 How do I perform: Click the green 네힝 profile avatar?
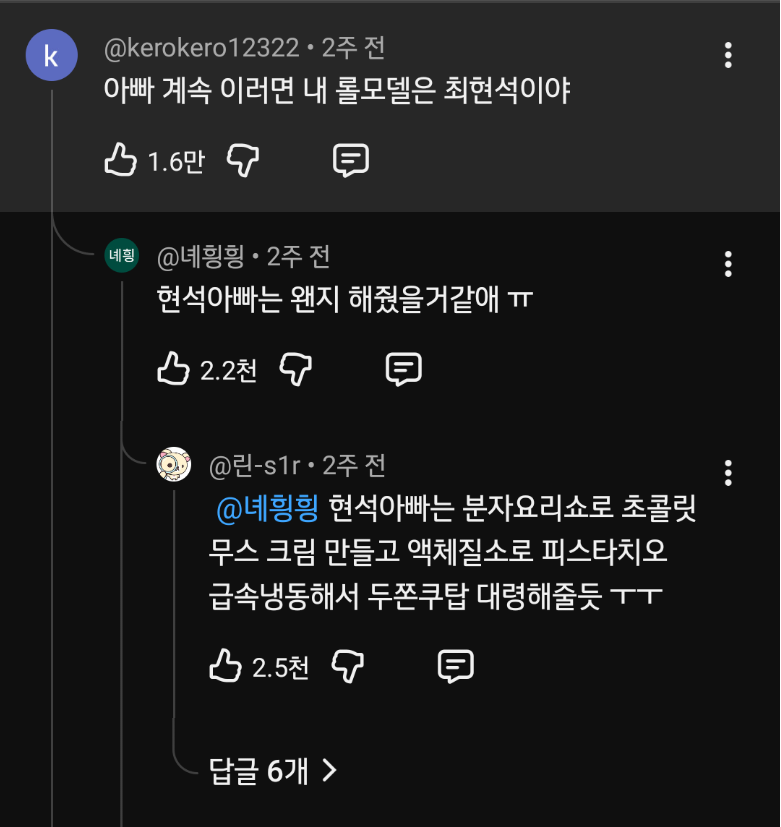point(121,256)
